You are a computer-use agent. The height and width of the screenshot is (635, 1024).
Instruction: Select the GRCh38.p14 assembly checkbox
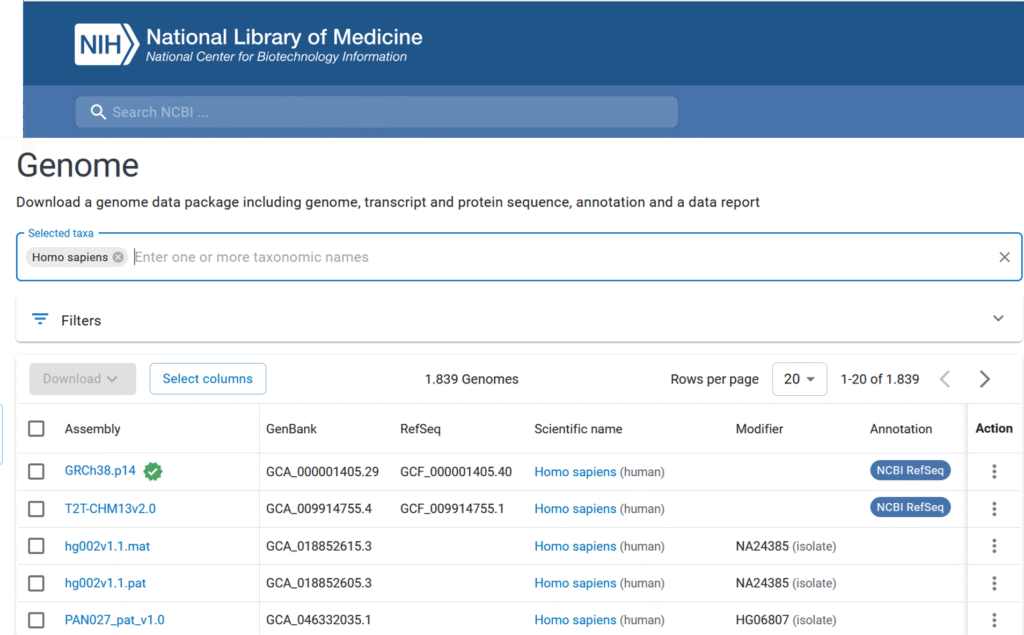click(x=37, y=472)
